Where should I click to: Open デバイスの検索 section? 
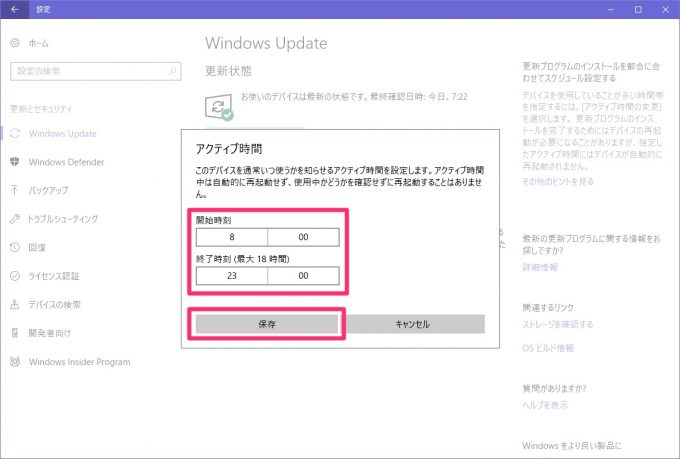(x=54, y=305)
